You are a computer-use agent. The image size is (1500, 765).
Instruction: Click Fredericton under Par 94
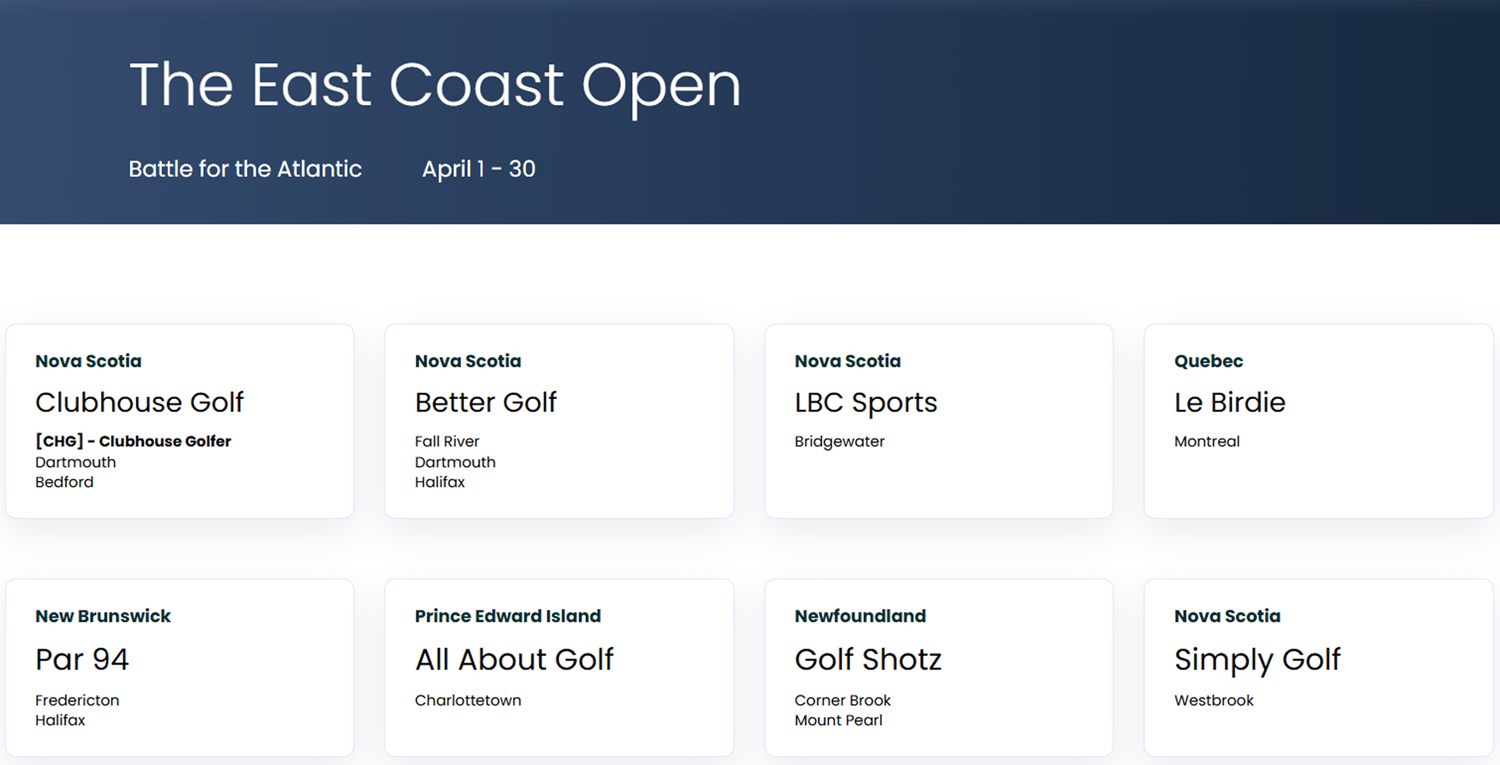tap(77, 700)
